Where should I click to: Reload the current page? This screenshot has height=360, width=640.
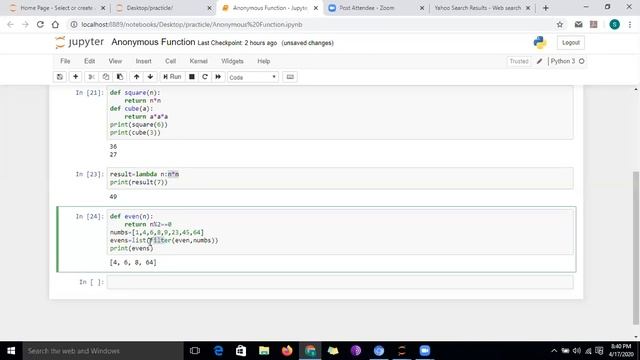[40, 24]
